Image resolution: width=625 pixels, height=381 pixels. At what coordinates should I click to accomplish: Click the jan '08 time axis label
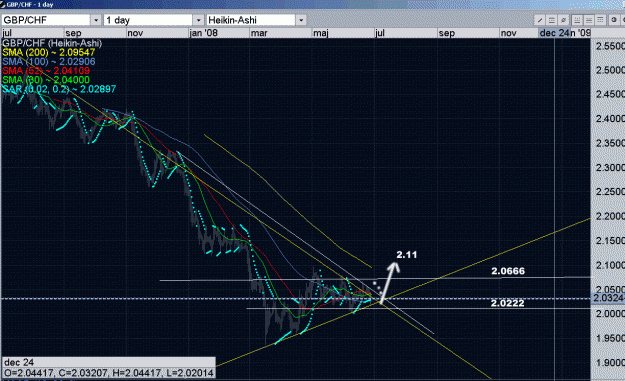(x=204, y=33)
